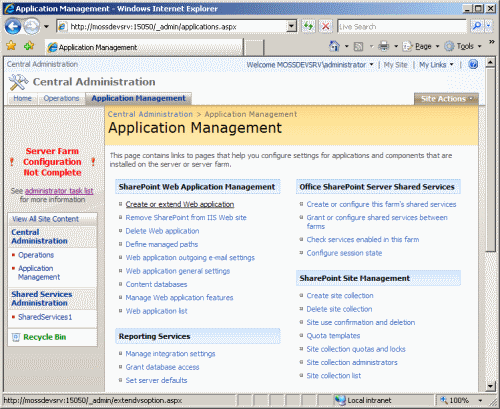Click the vertical scrollbar up arrow
The height and width of the screenshot is (409, 500).
490,62
